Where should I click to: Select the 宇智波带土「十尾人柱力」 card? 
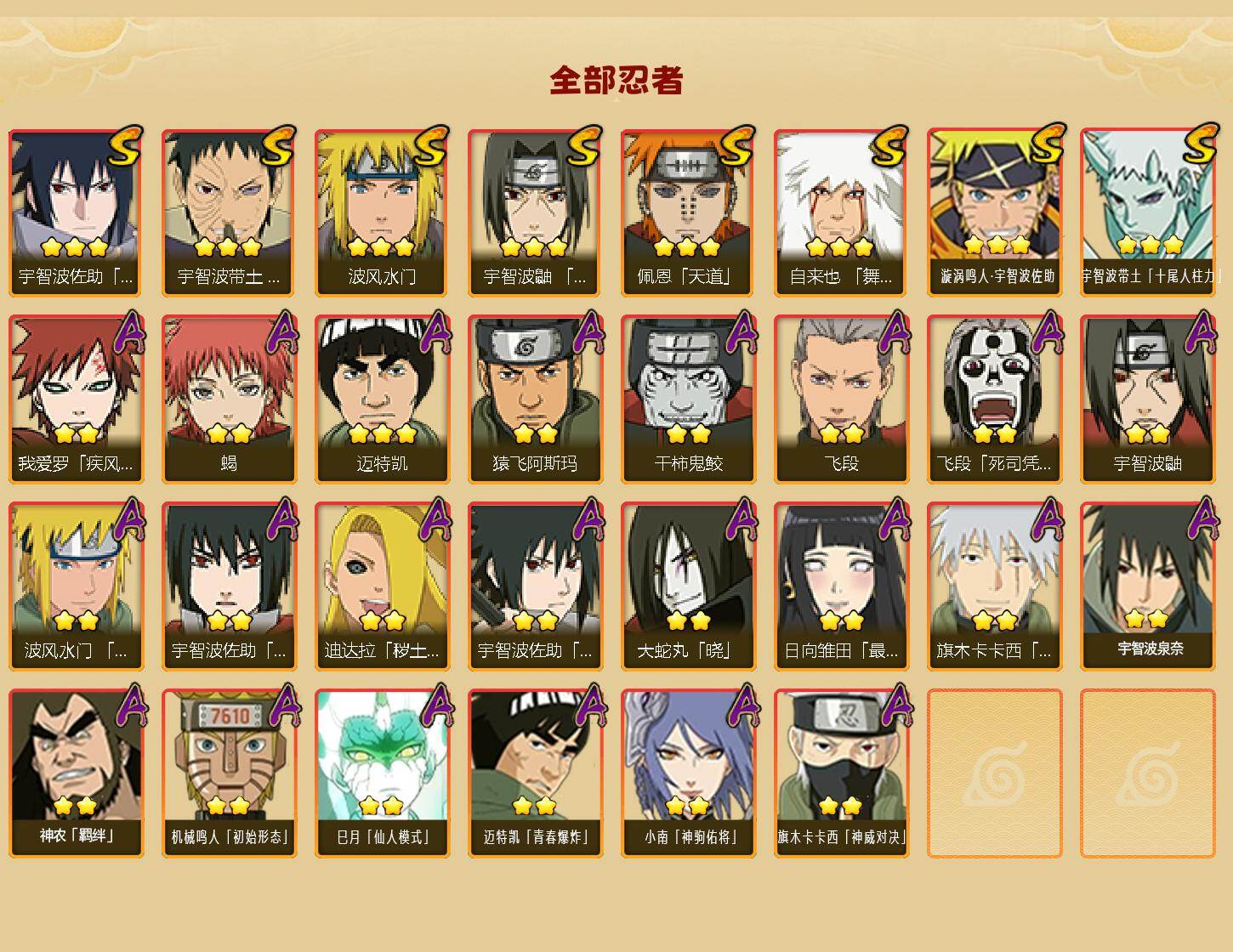tap(1147, 212)
